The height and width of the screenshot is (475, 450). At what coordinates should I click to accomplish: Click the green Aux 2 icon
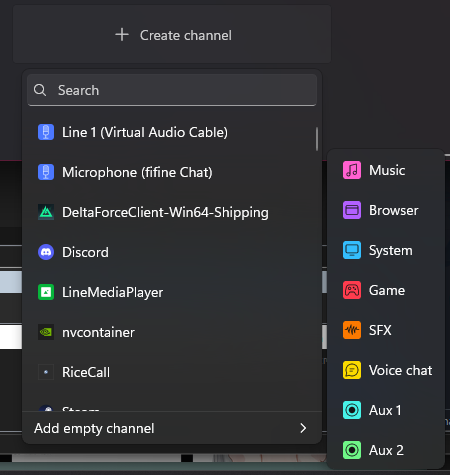(352, 450)
